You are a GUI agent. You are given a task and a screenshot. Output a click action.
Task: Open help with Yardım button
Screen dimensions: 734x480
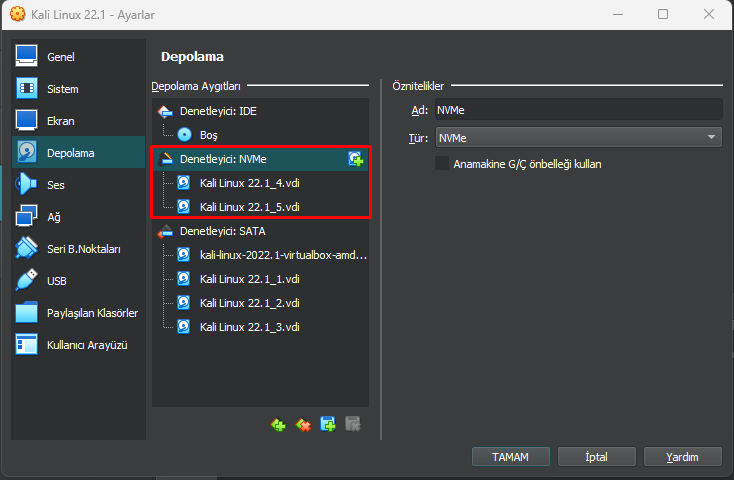pyautogui.click(x=683, y=457)
